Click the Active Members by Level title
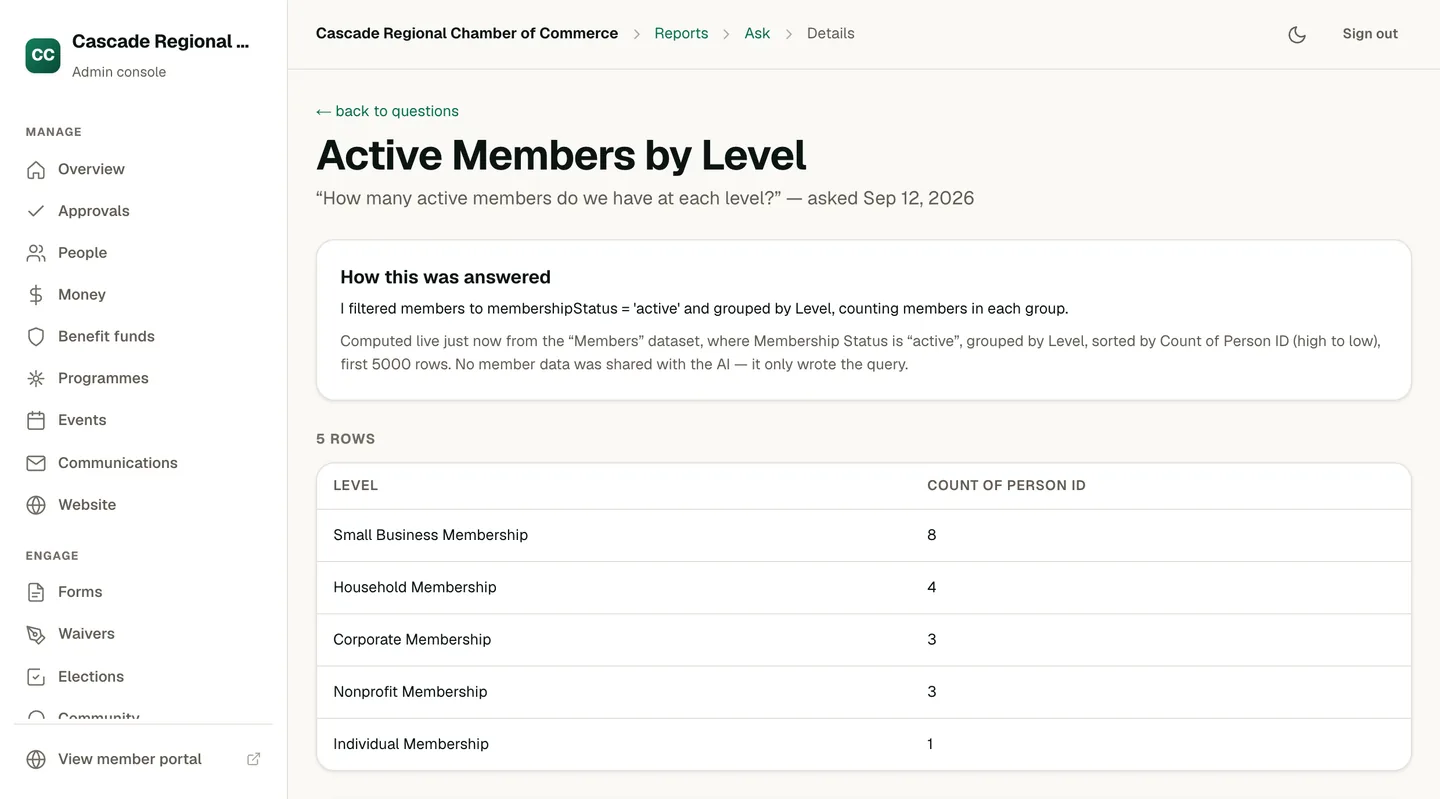This screenshot has height=799, width=1440. 561,155
